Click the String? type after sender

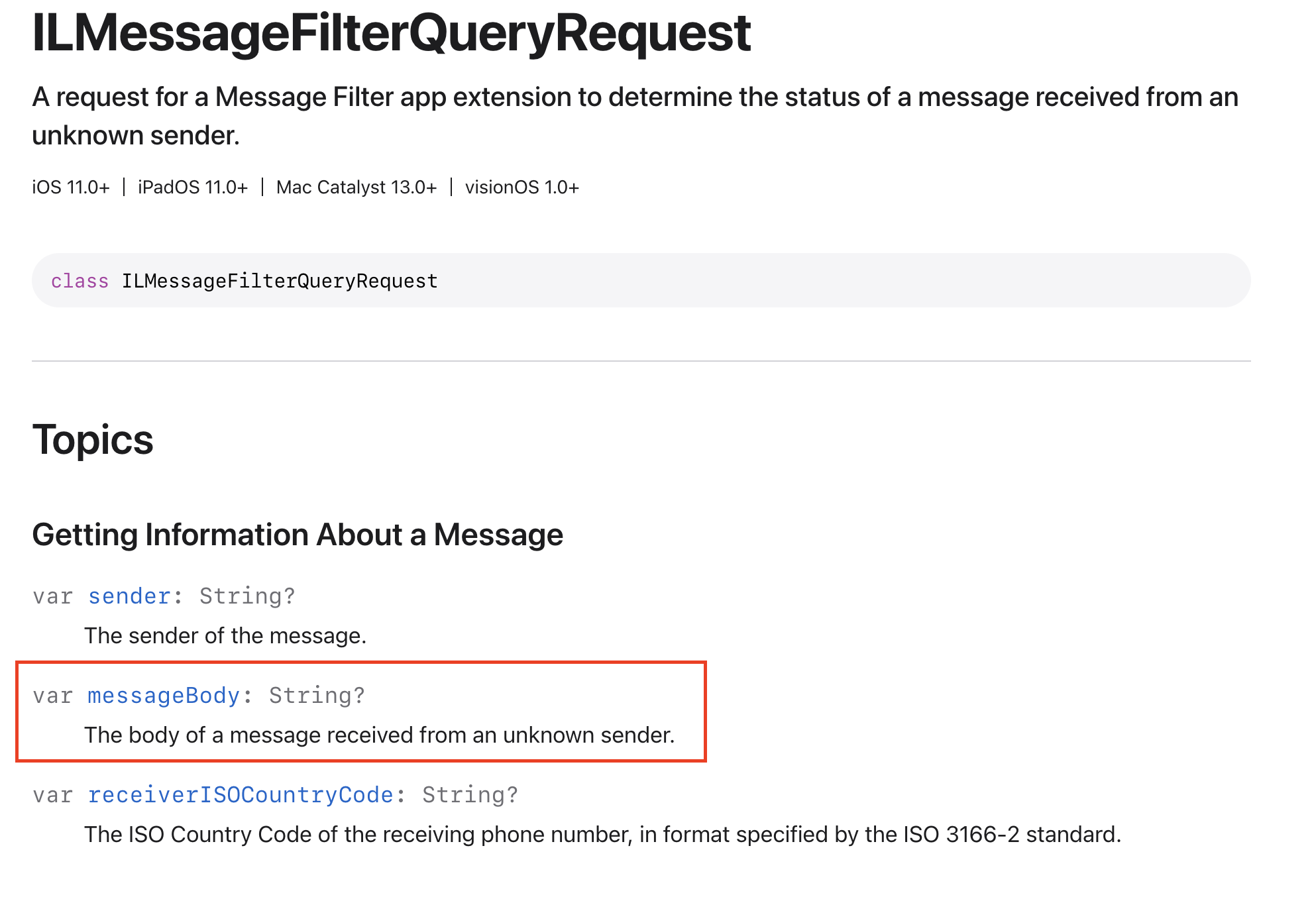pyautogui.click(x=247, y=596)
